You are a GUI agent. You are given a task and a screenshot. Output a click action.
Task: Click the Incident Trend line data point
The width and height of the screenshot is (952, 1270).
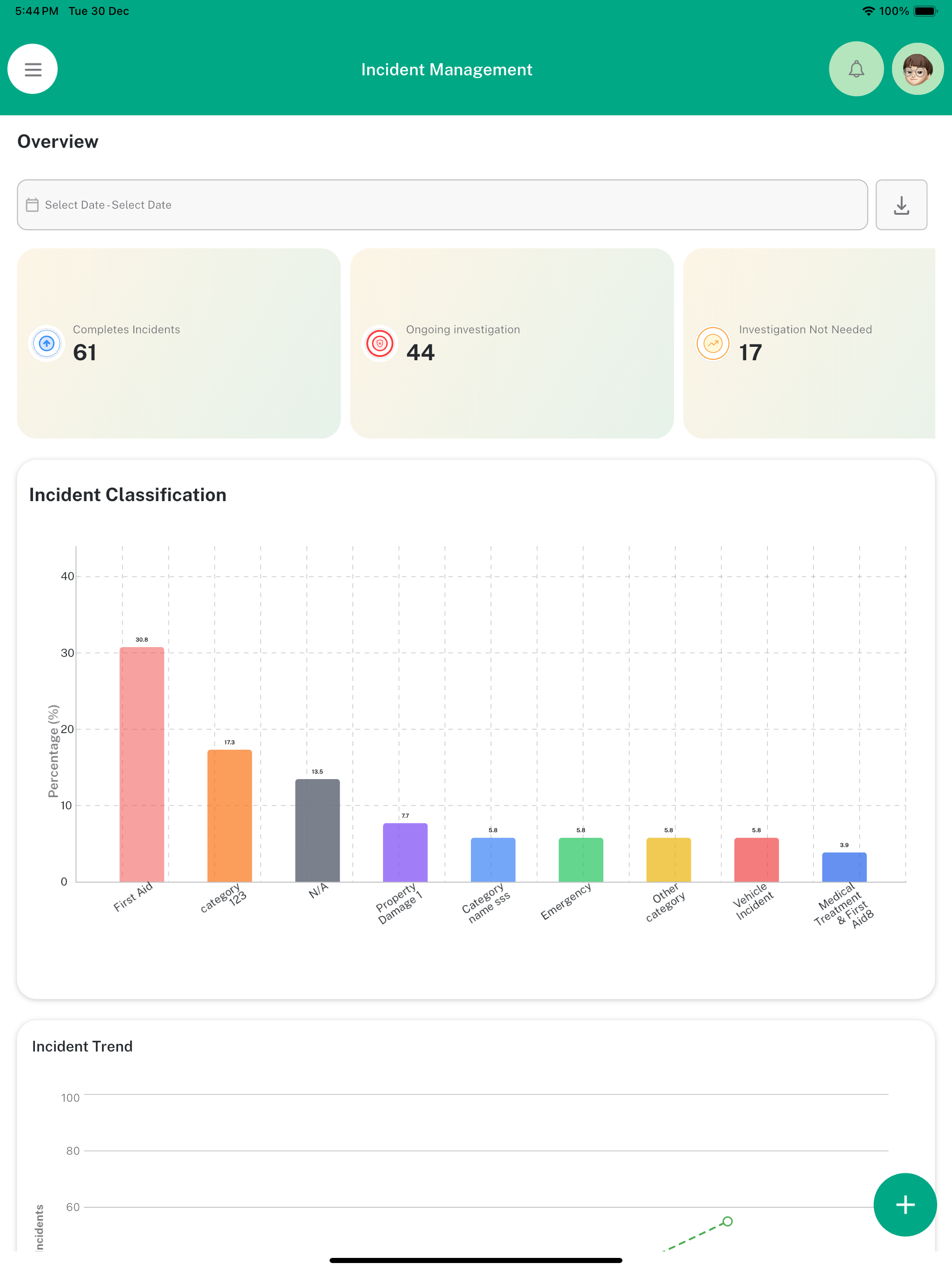(727, 1221)
